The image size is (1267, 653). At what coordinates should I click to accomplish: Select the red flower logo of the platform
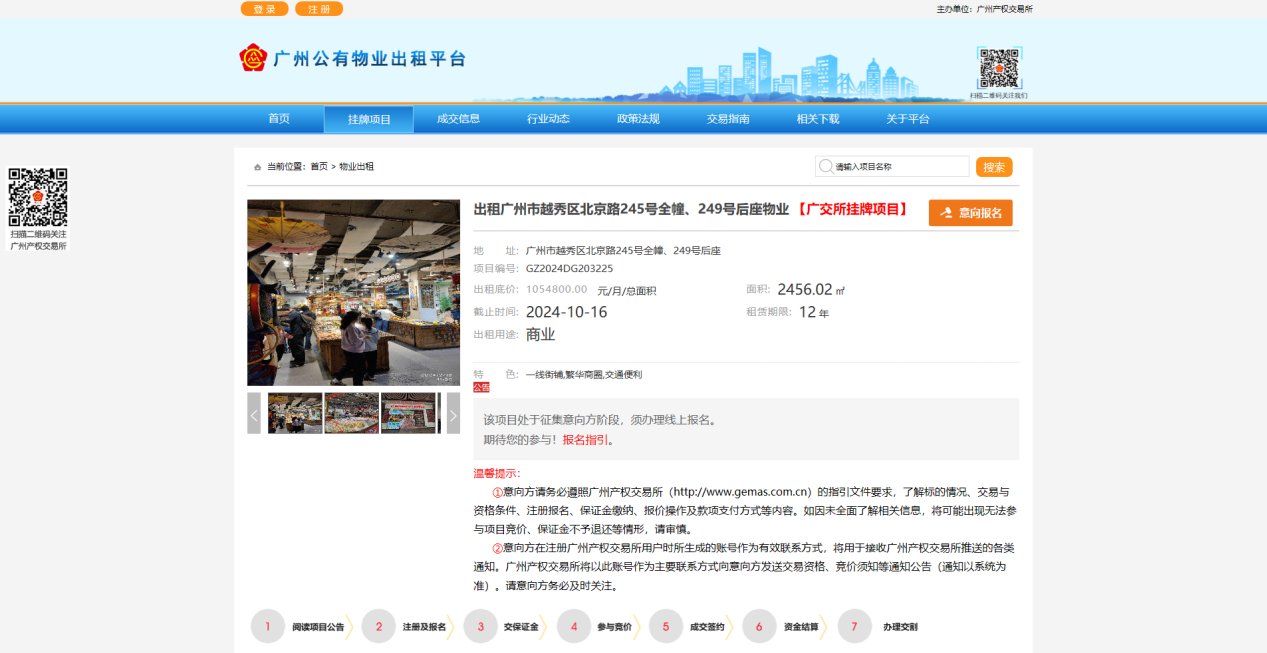(x=251, y=58)
